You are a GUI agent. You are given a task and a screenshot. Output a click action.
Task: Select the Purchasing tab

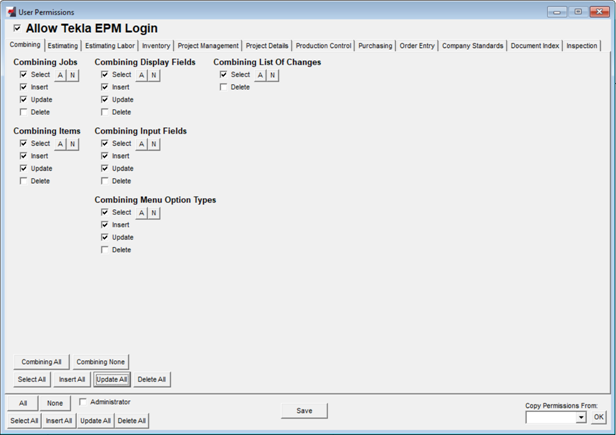(375, 46)
